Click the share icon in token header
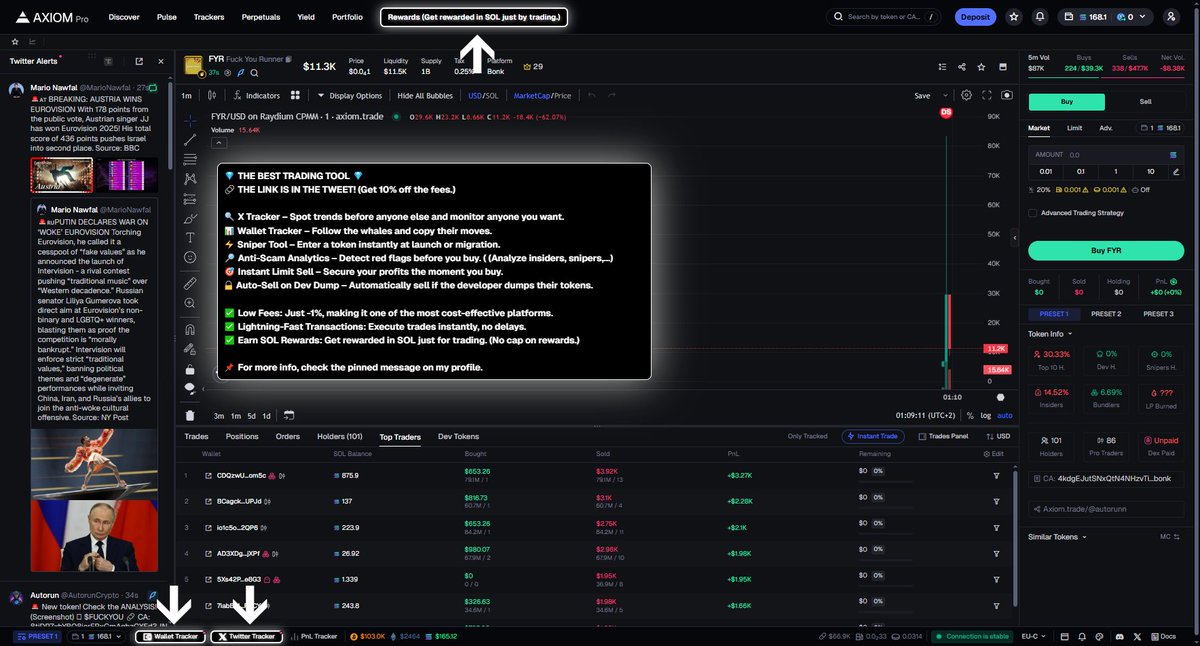Image resolution: width=1200 pixels, height=646 pixels. click(x=961, y=67)
